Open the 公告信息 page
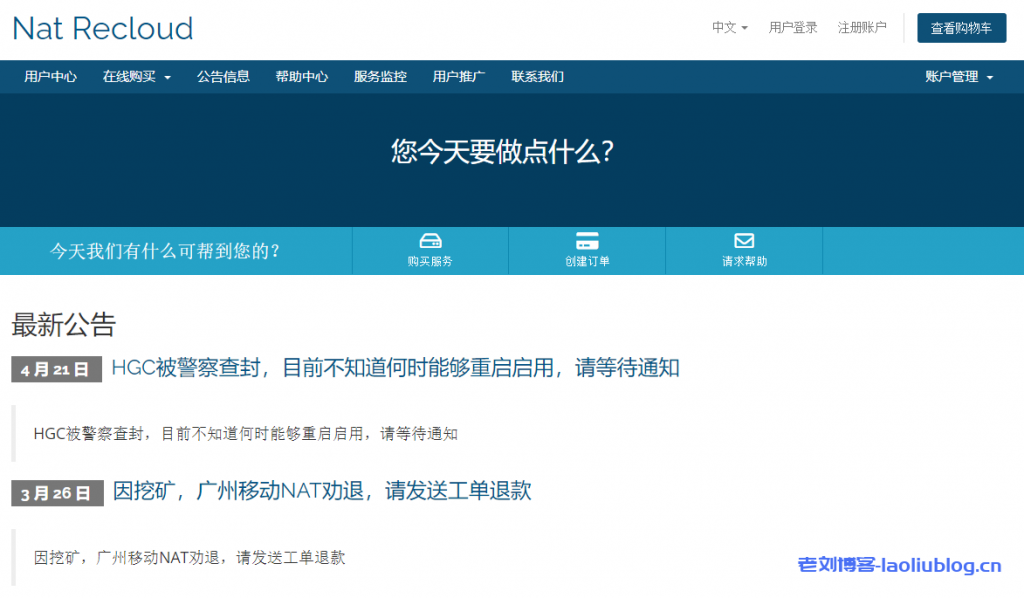The width and height of the screenshot is (1024, 598). pos(223,76)
